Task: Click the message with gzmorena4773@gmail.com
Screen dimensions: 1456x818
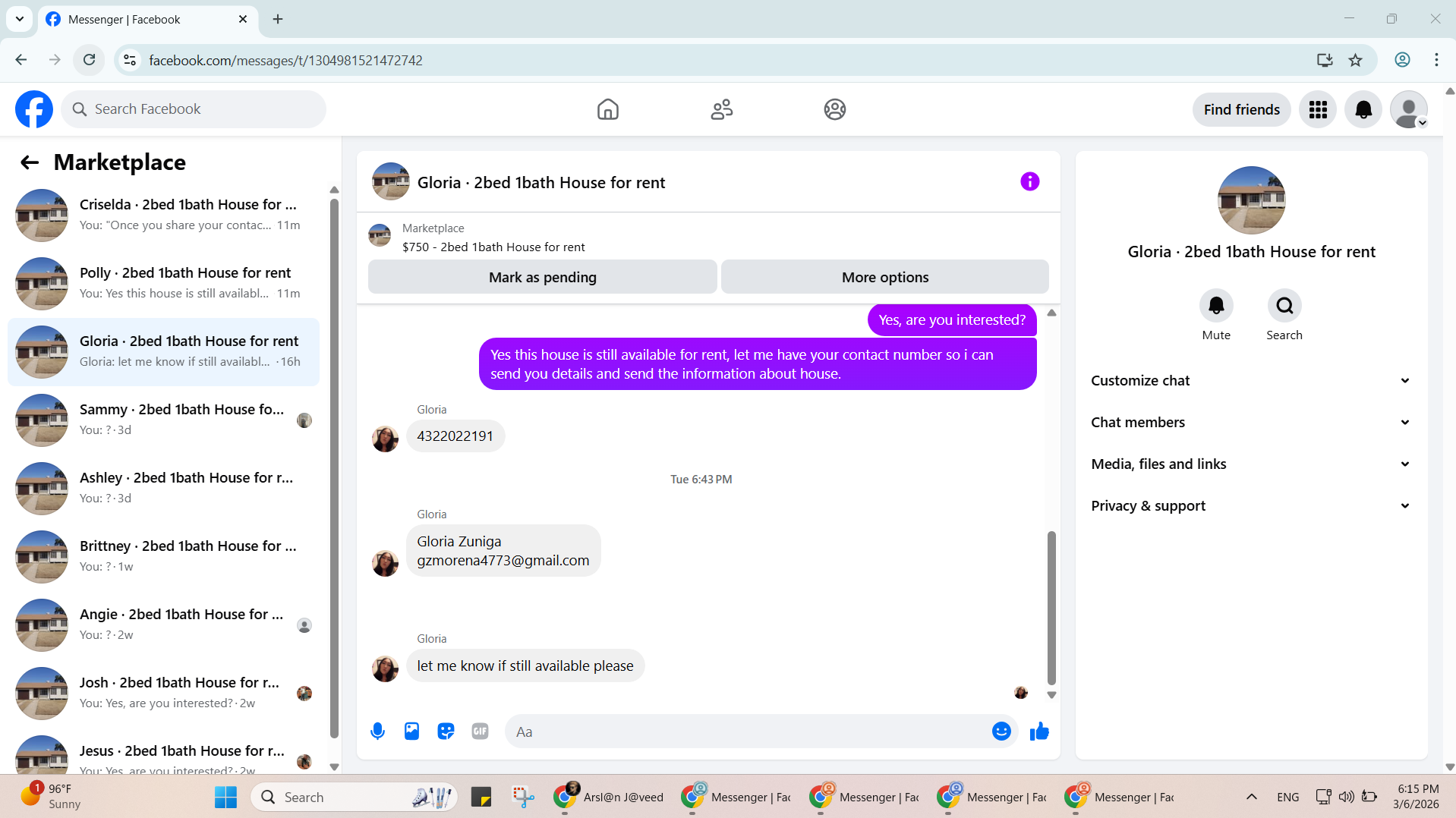Action: [503, 551]
